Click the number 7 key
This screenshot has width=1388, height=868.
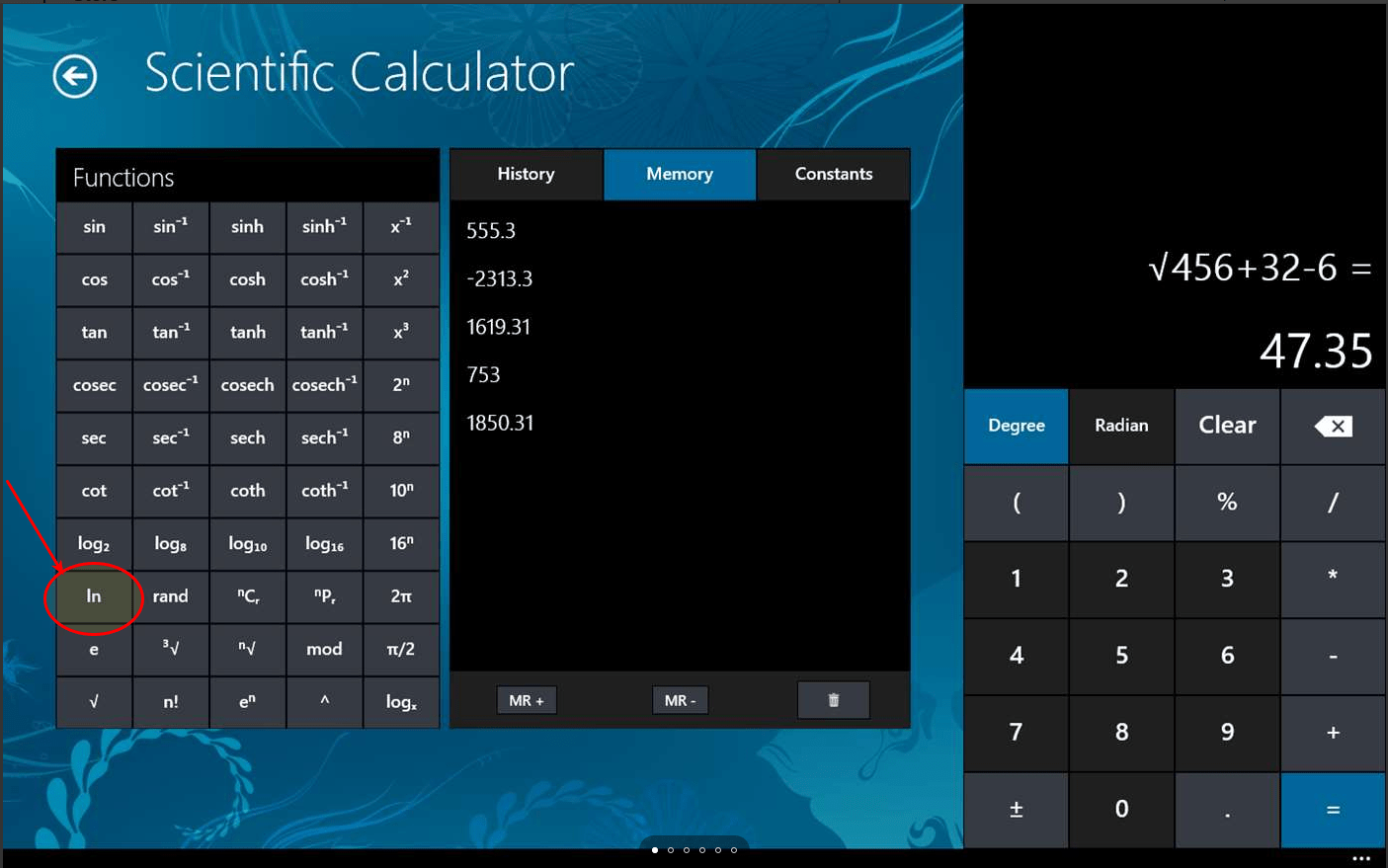click(1016, 732)
